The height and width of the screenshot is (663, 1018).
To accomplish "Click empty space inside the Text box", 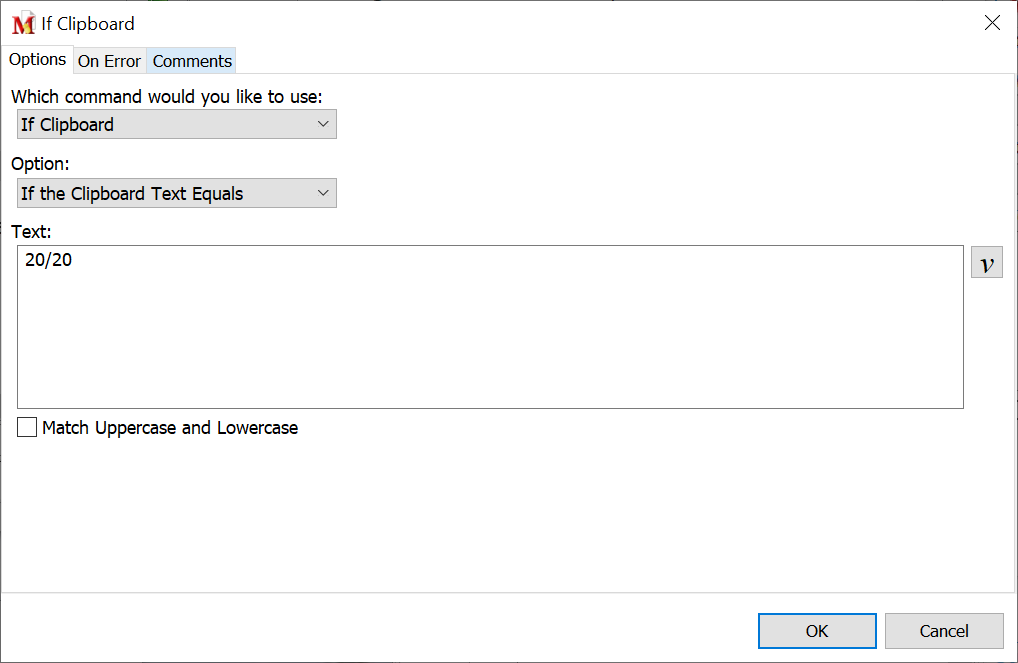I will coord(490,340).
